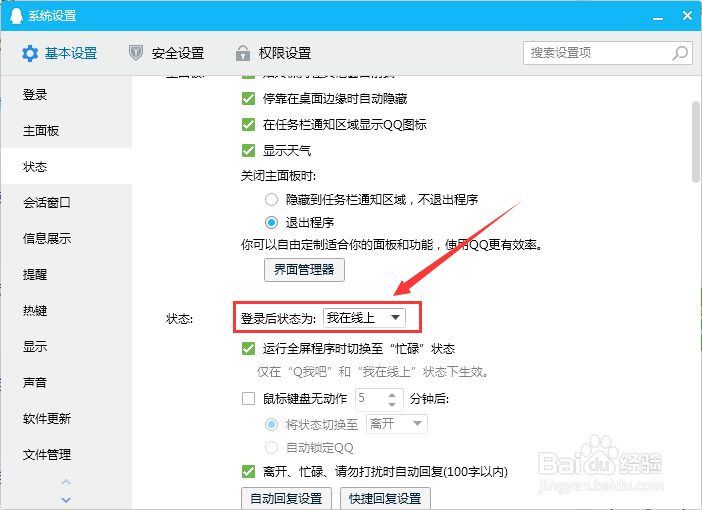702x510 pixels.
Task: Select the 自动锁定QQ radio button
Action: [271, 447]
